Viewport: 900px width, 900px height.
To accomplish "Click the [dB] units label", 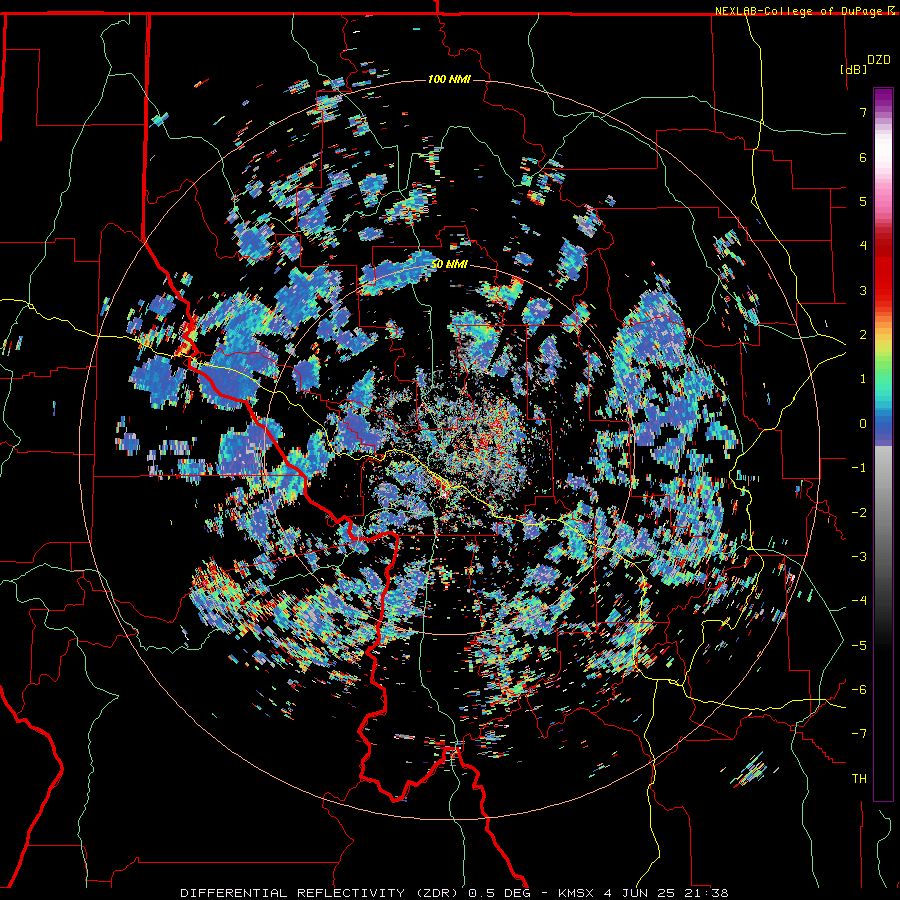I will [853, 69].
